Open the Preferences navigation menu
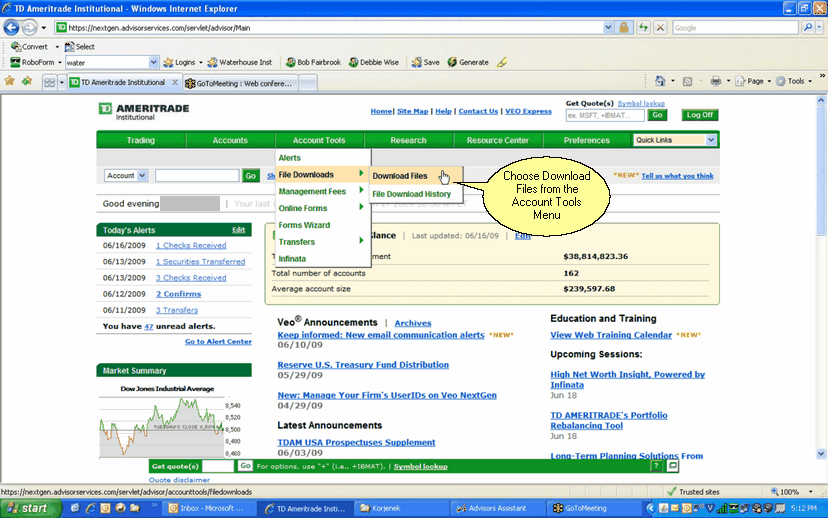 (587, 140)
